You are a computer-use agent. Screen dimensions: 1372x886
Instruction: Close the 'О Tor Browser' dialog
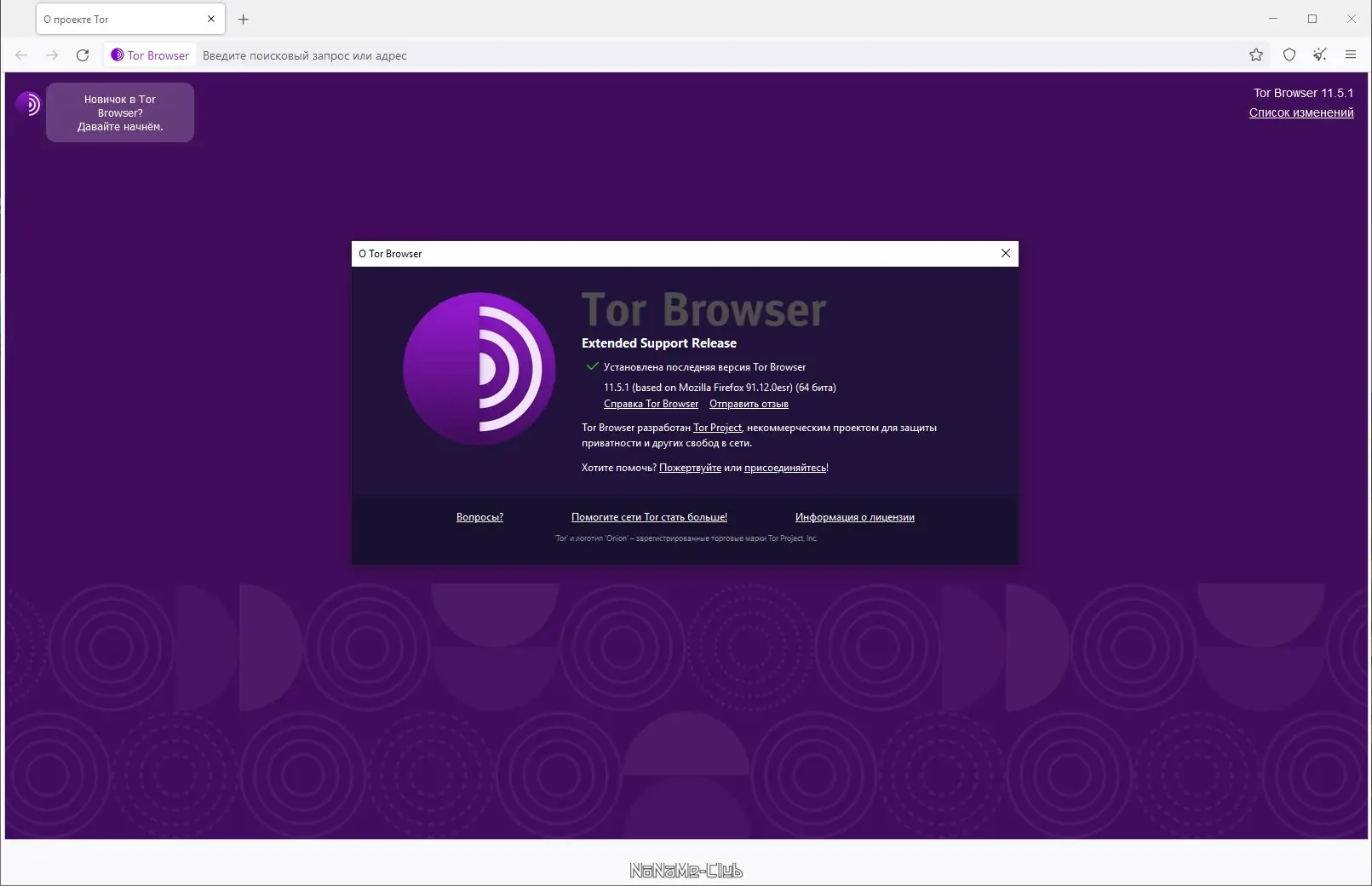click(x=1006, y=253)
